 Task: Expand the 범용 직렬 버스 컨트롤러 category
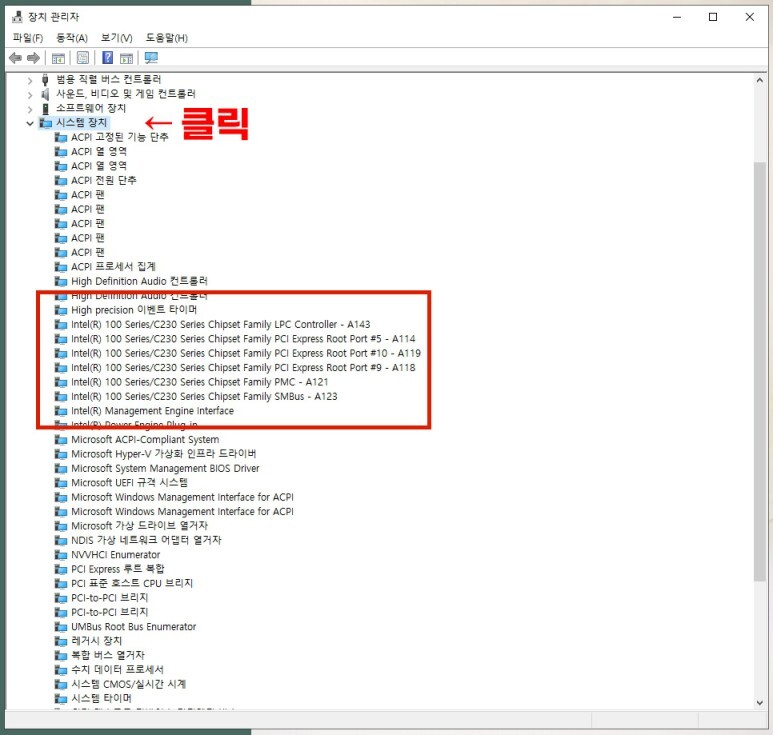[30, 80]
